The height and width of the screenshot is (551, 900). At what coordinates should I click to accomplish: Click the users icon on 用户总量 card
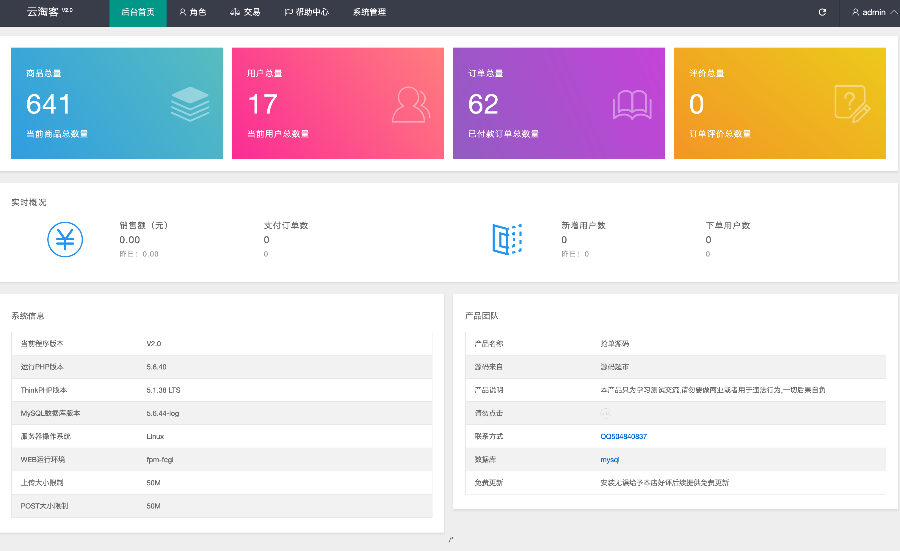(x=411, y=104)
